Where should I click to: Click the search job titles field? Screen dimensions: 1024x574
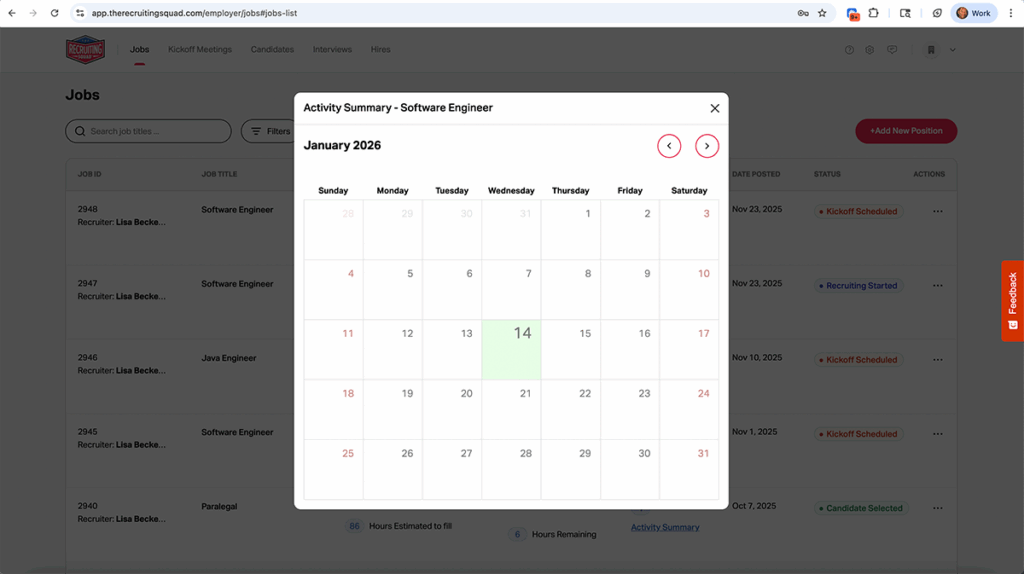pos(148,131)
